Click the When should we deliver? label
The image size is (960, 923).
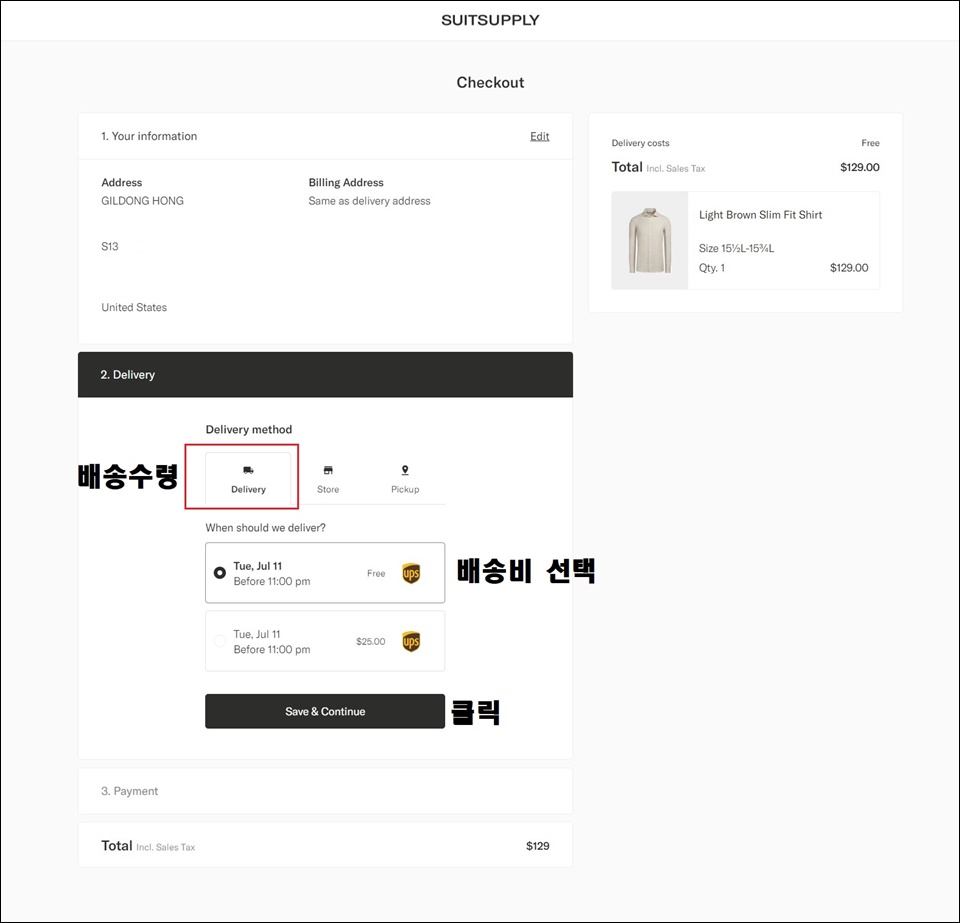tap(266, 528)
